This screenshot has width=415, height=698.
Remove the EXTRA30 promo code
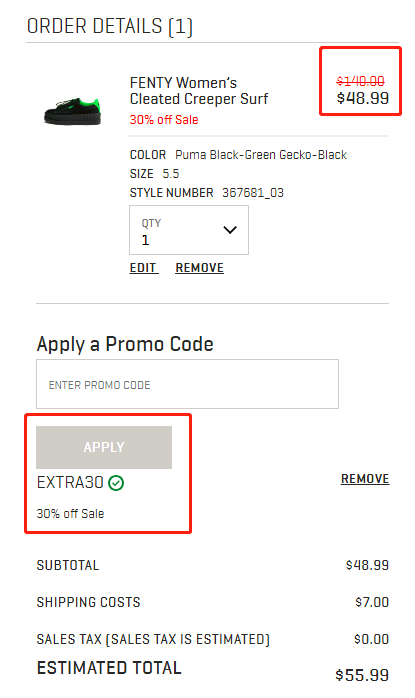coord(365,479)
